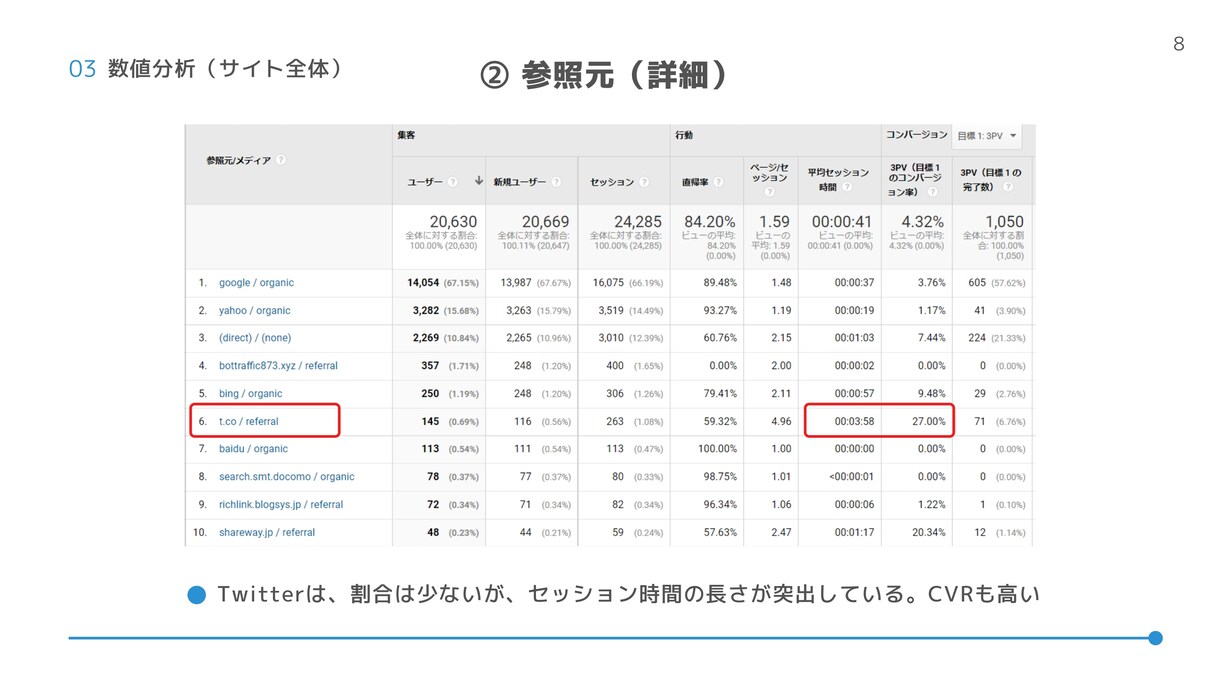
Task: Select the 集客 column group header
Action: [x=405, y=135]
